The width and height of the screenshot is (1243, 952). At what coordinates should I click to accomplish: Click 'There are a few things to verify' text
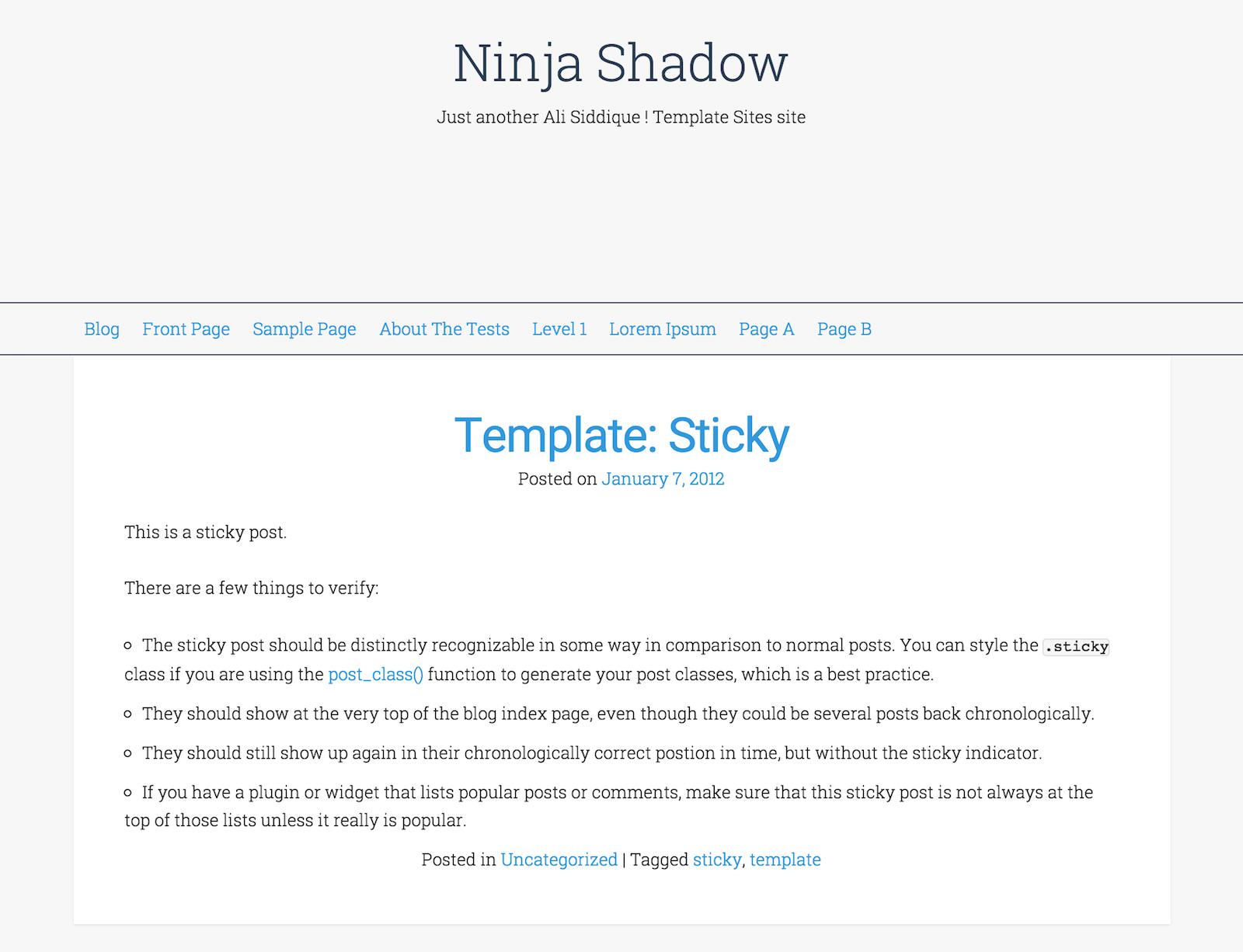252,588
